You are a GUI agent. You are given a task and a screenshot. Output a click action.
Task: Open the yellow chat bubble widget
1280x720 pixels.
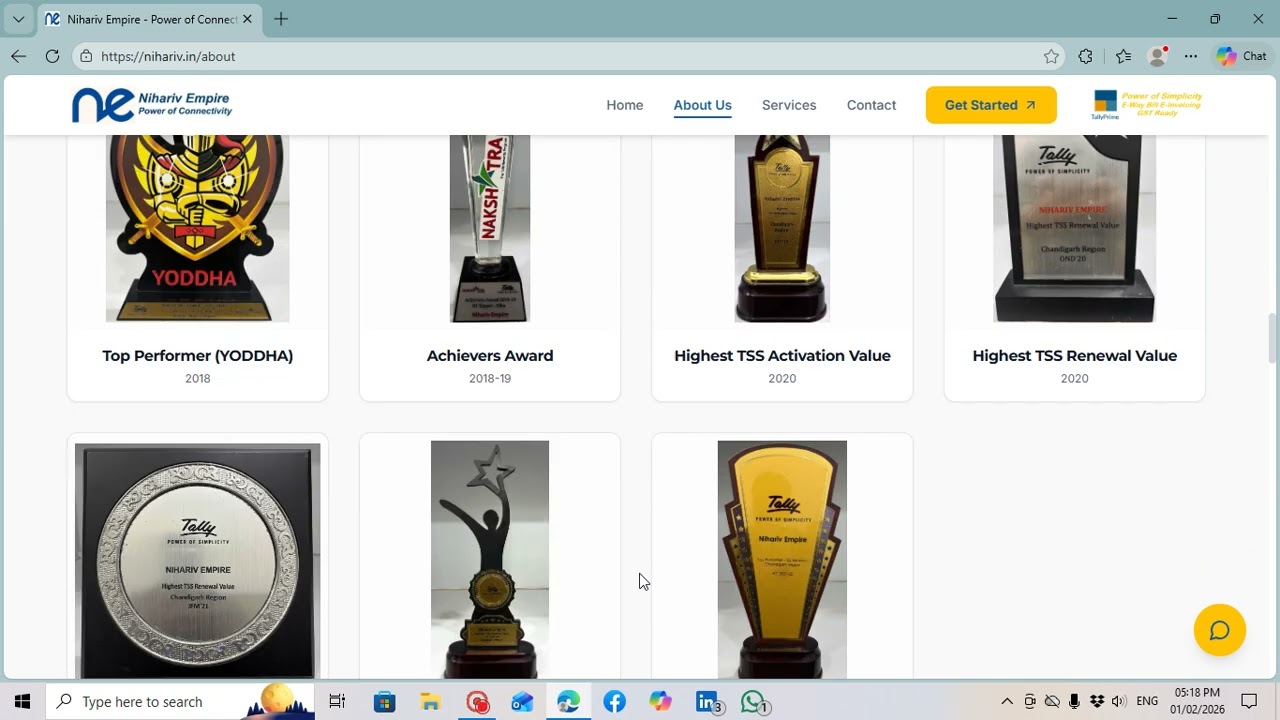pos(1220,630)
